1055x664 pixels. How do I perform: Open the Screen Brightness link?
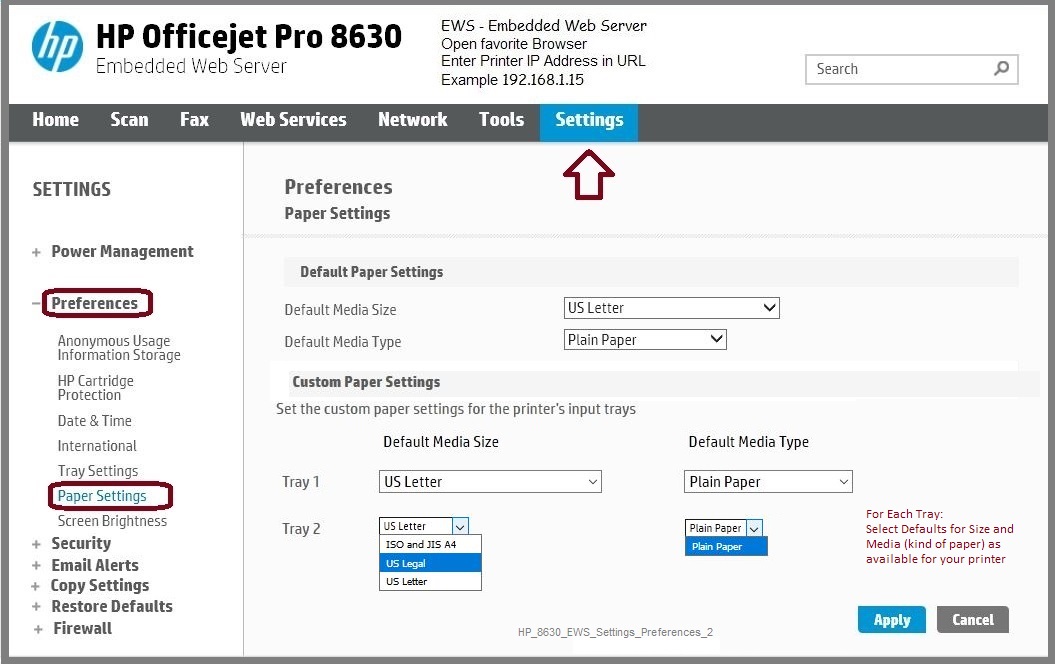pyautogui.click(x=112, y=521)
